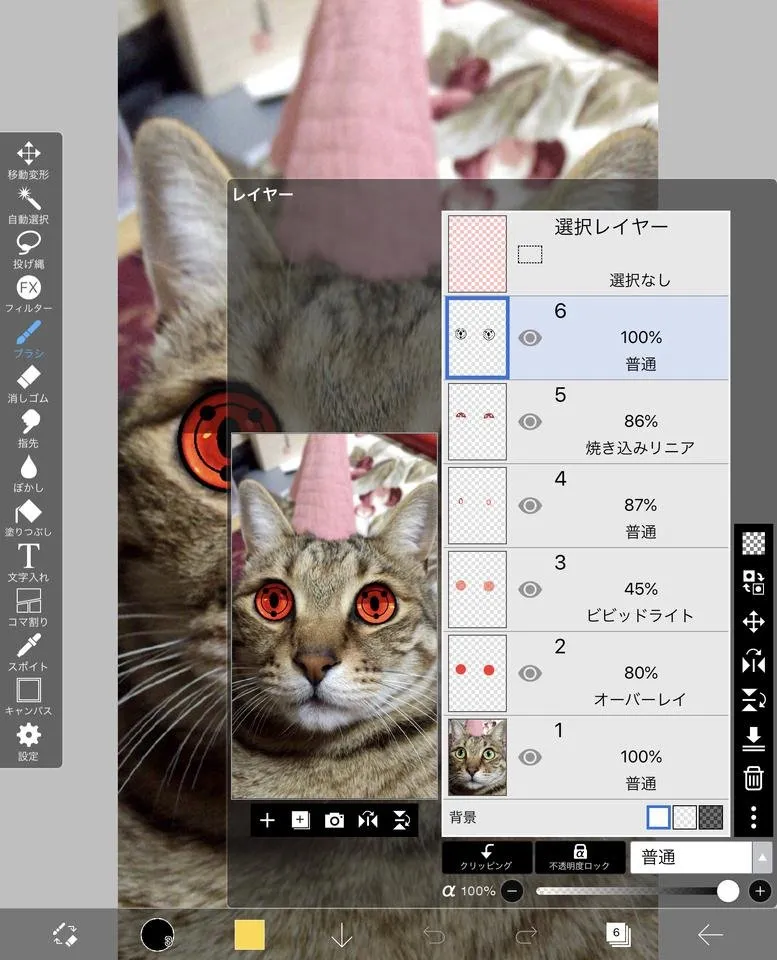Image resolution: width=777 pixels, height=960 pixels.
Task: Click the checkerboard clear-layer icon in right strip
Action: (x=754, y=543)
